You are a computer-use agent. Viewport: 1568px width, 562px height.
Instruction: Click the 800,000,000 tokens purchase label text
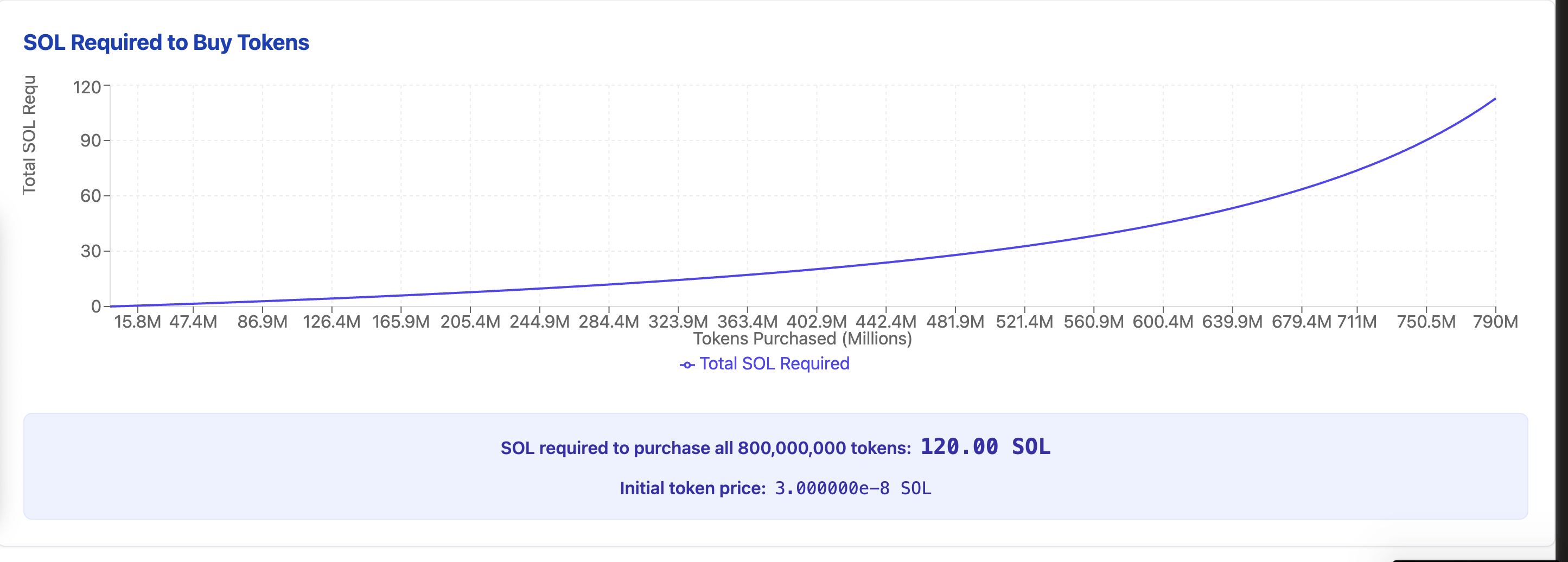pyautogui.click(x=705, y=448)
